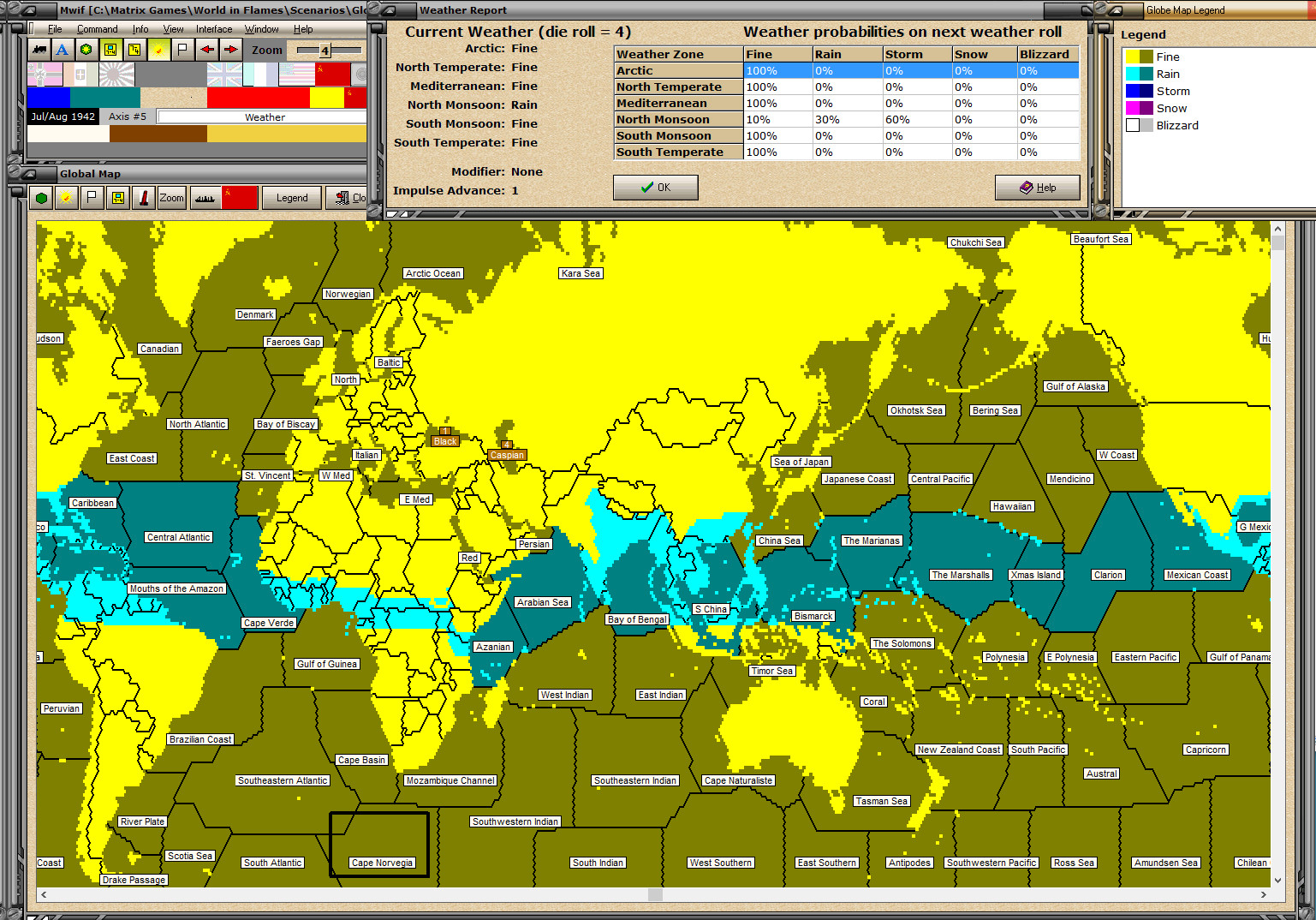Click the Caspian sea label on map
Viewport: 1316px width, 920px height.
[507, 455]
